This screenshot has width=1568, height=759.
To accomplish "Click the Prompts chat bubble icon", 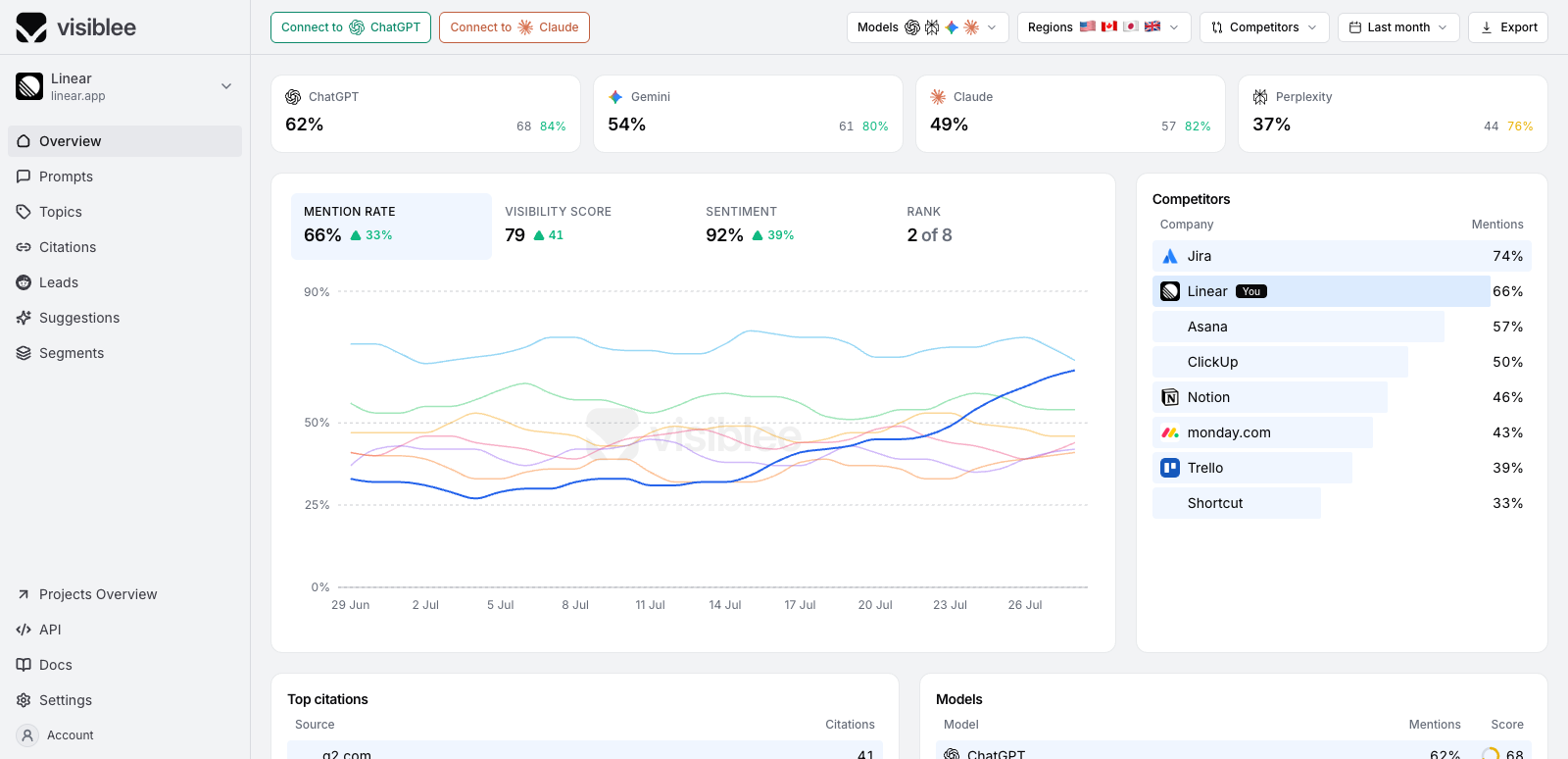I will (x=24, y=177).
